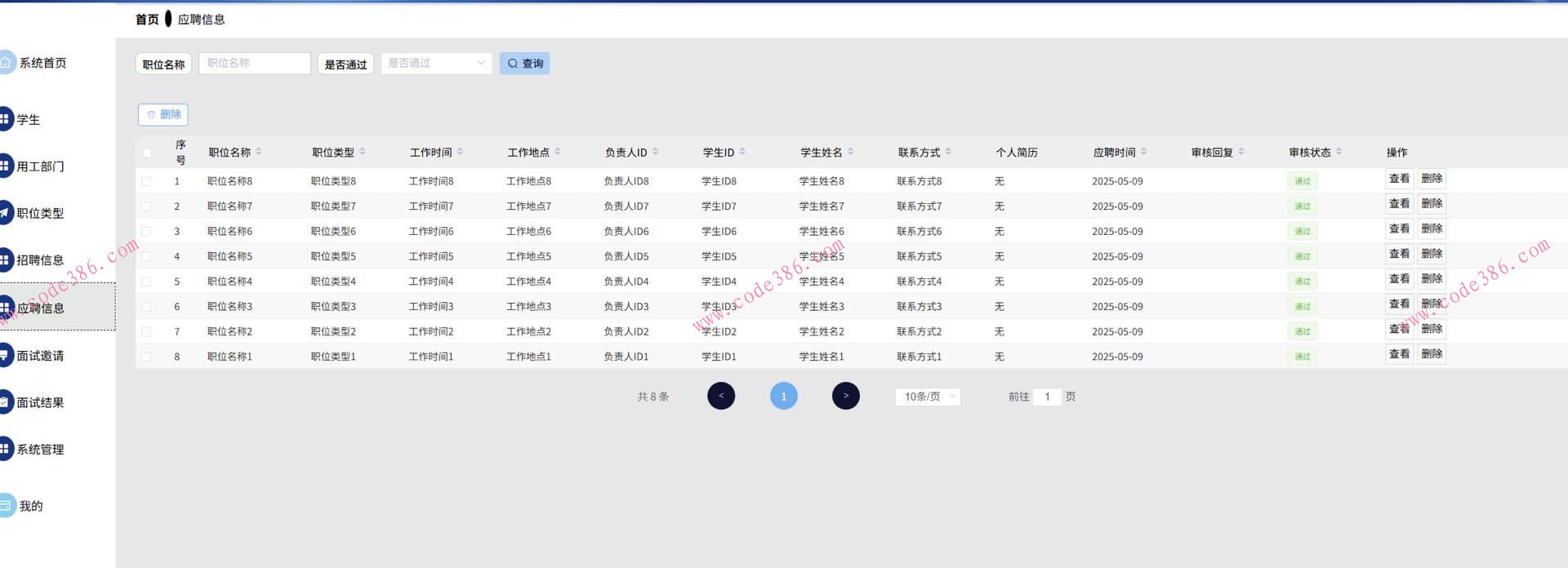Click the 面试结果 sidebar icon
The image size is (1568, 568).
pos(5,402)
